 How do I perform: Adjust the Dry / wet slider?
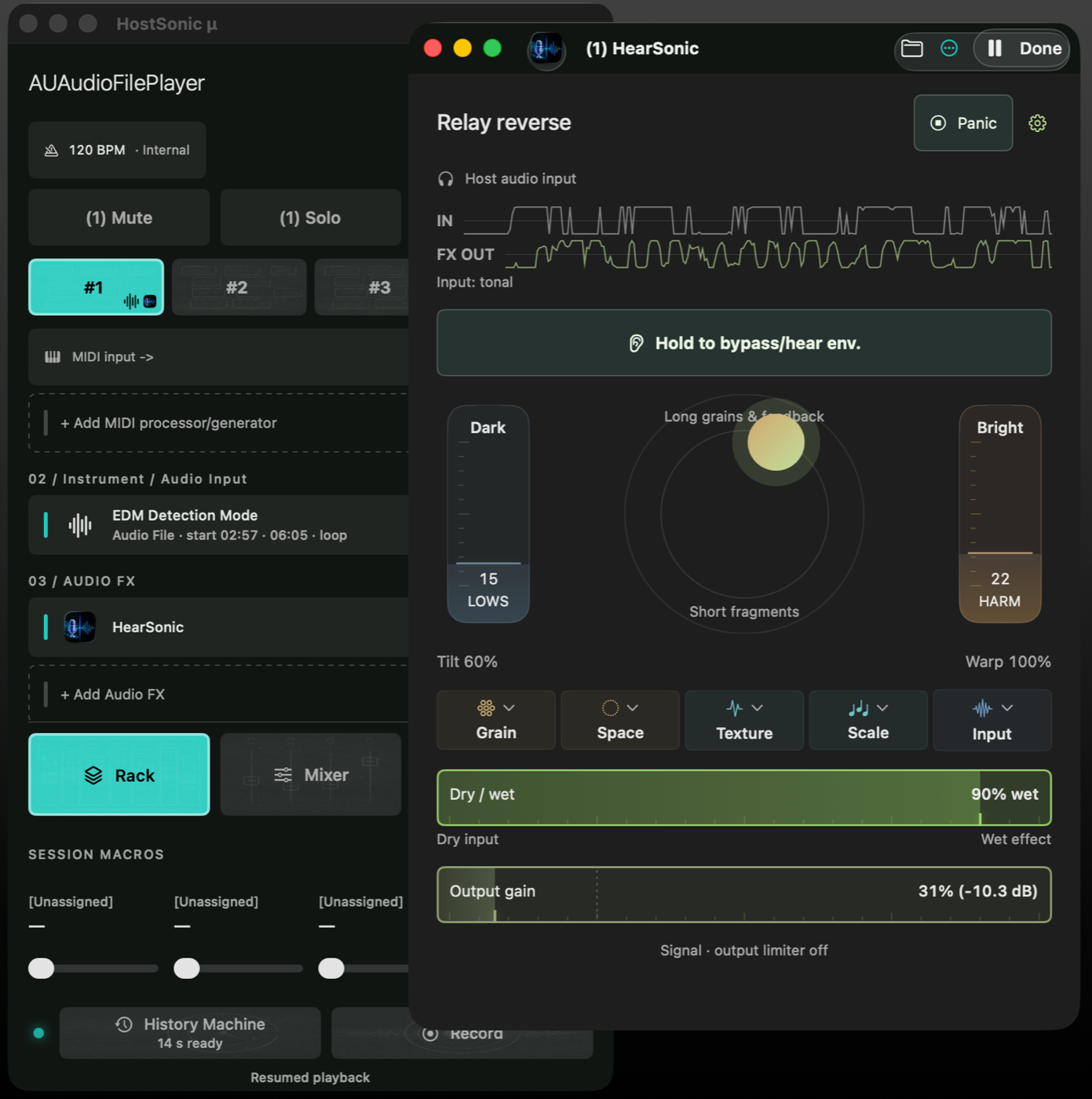click(743, 798)
